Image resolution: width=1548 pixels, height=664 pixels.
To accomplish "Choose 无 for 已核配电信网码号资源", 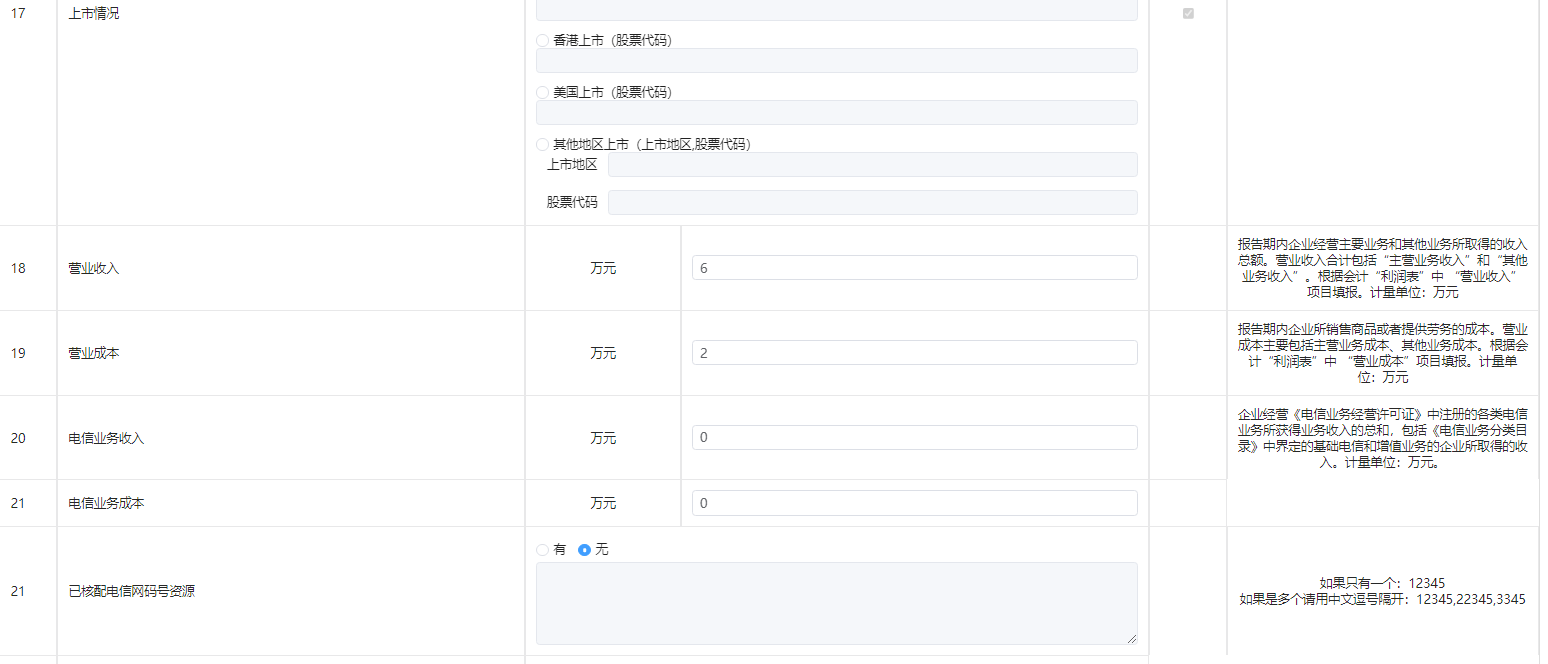I will 585,550.
